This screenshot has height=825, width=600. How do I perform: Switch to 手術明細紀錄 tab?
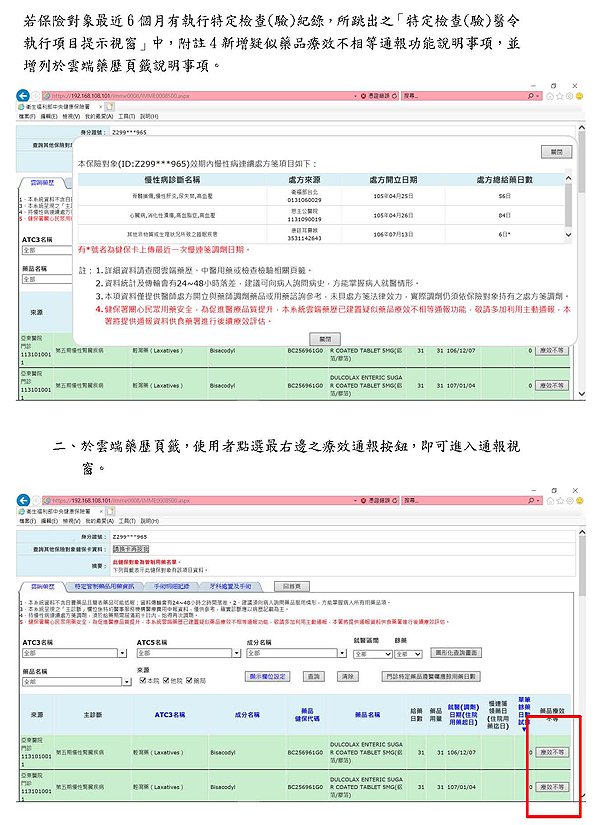171,586
